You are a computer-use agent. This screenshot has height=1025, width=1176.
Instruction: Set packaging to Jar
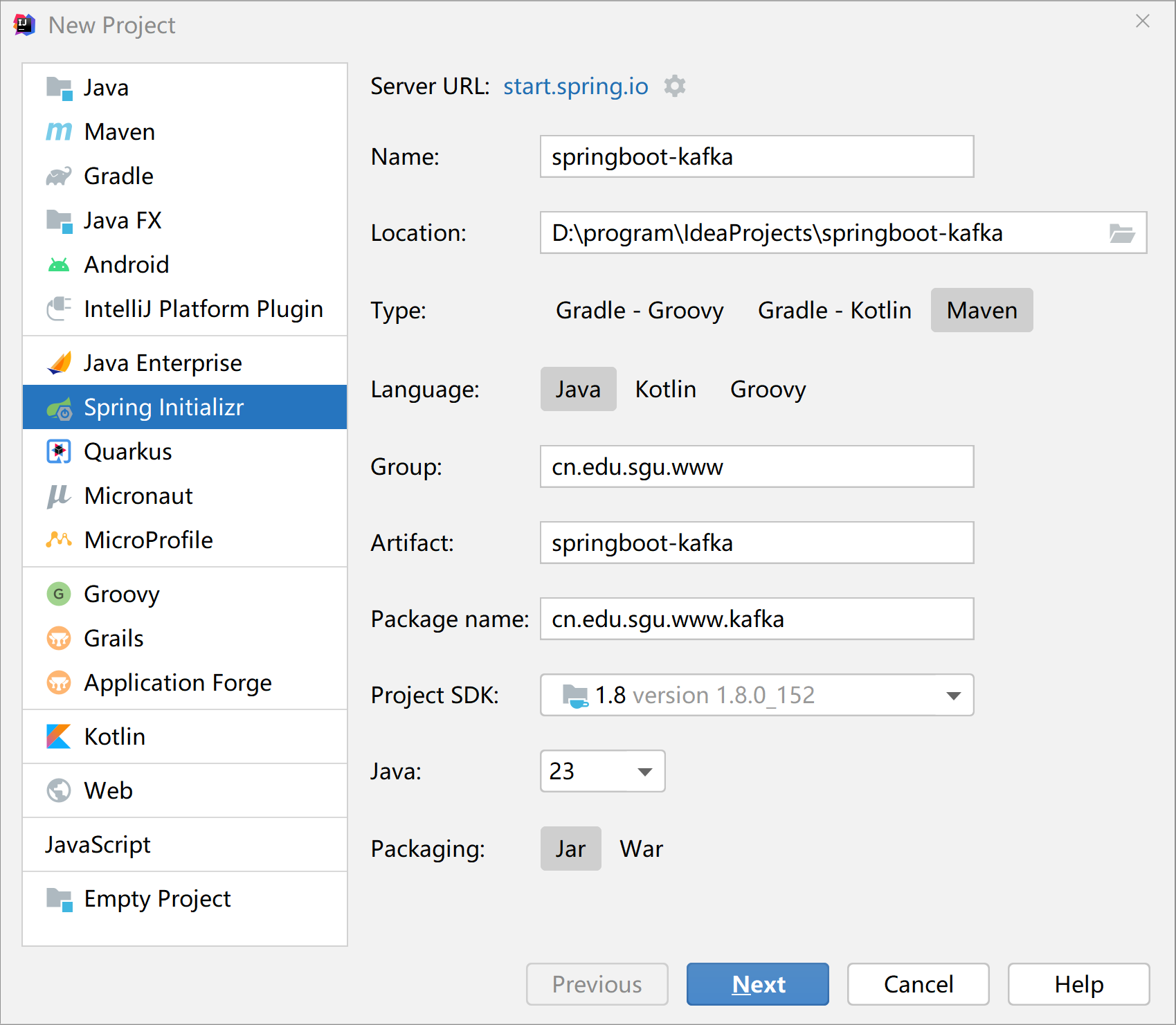pos(571,849)
